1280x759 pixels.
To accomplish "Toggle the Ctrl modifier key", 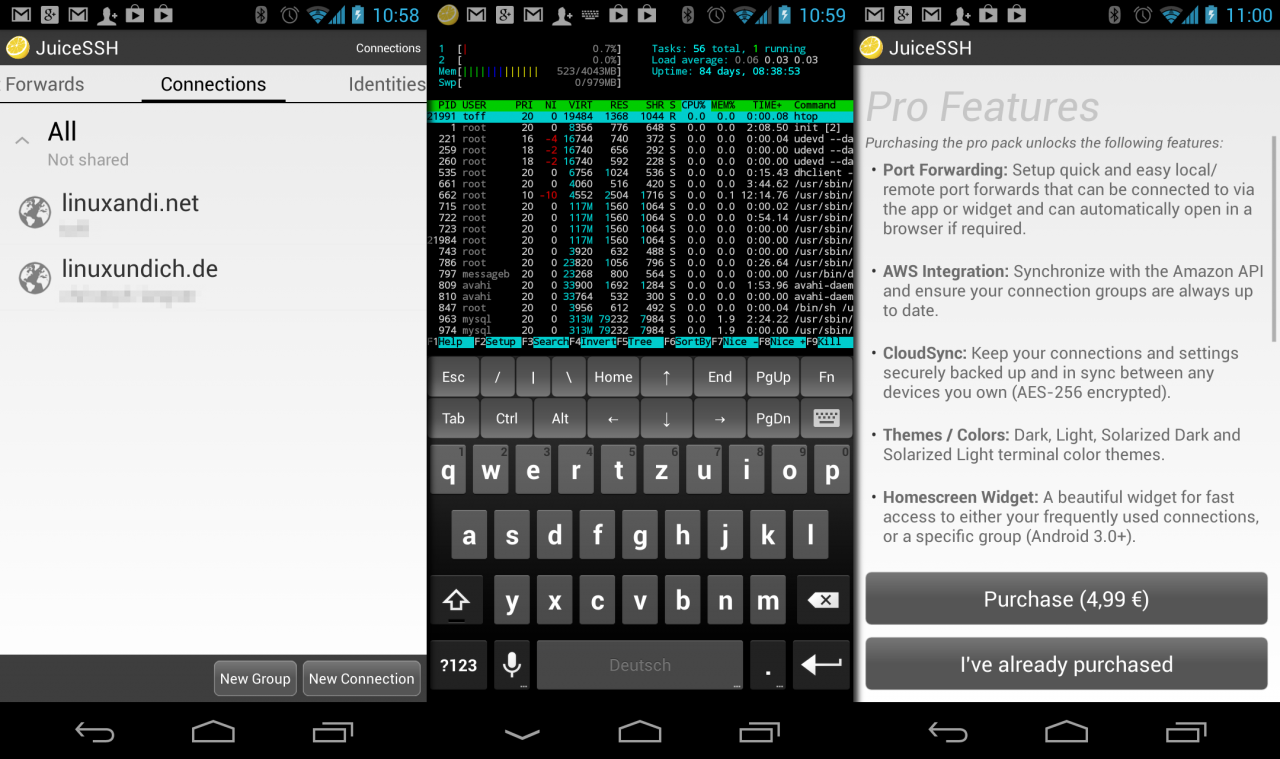I will (507, 419).
